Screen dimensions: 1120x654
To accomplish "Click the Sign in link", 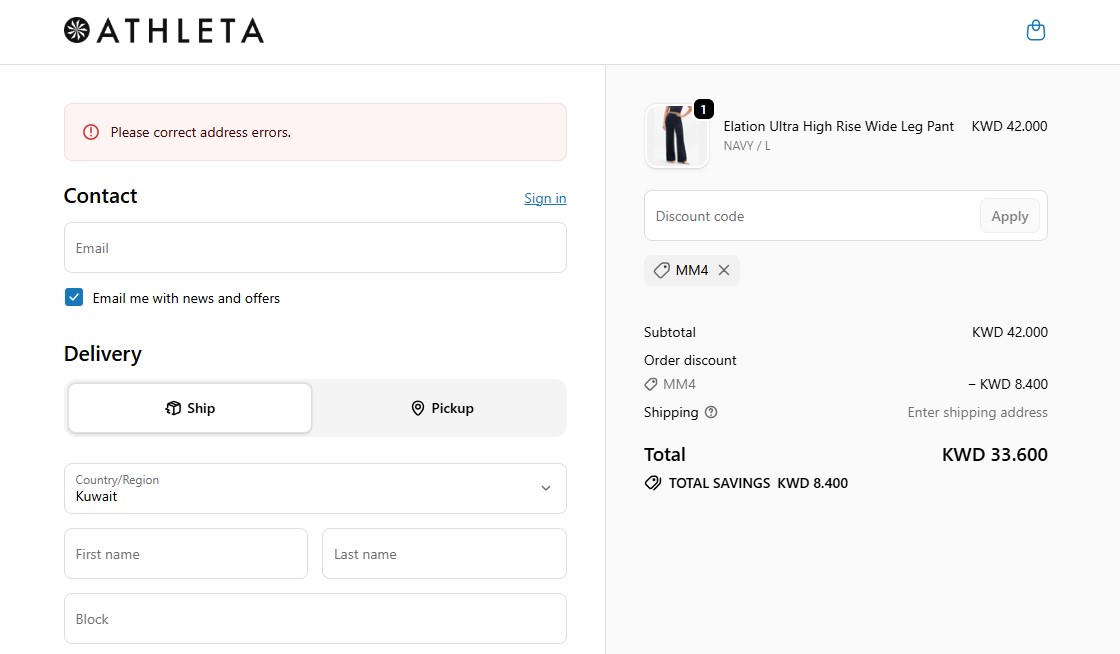I will [545, 198].
